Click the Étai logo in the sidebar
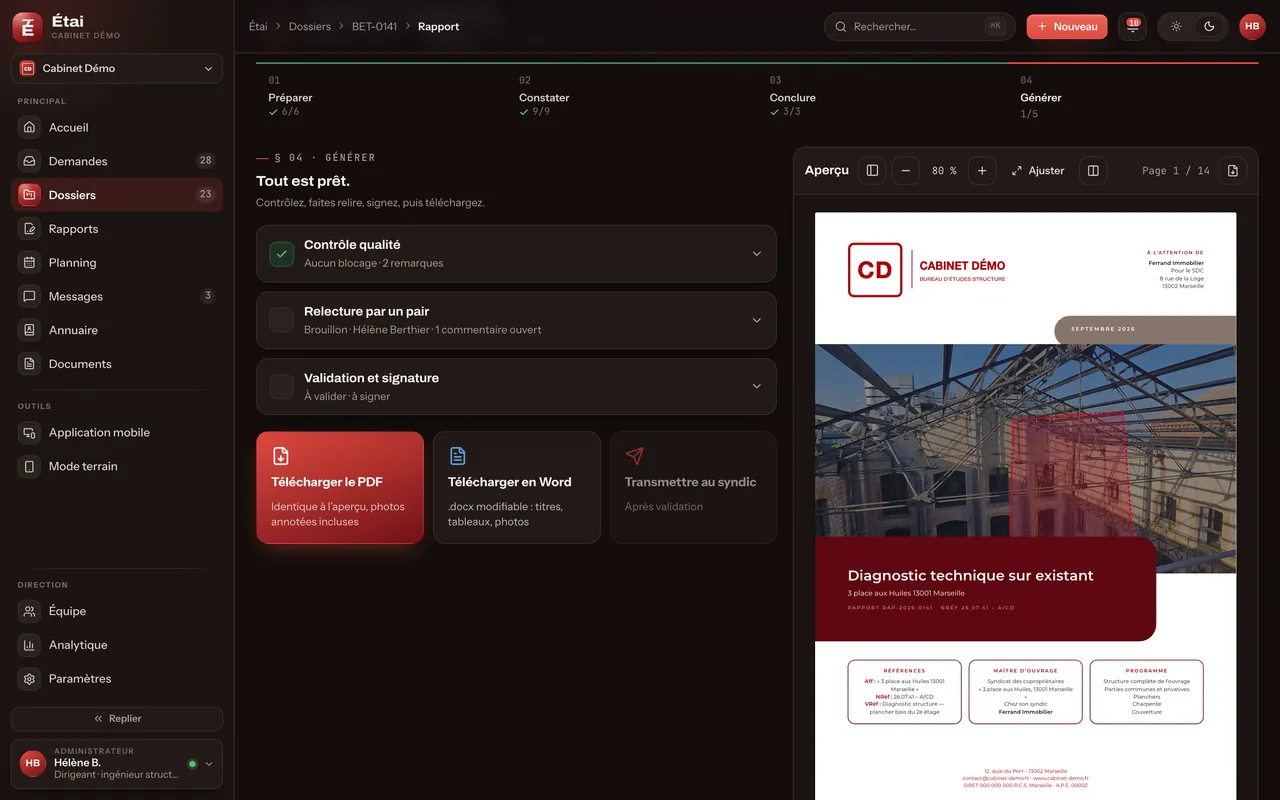 [27, 27]
